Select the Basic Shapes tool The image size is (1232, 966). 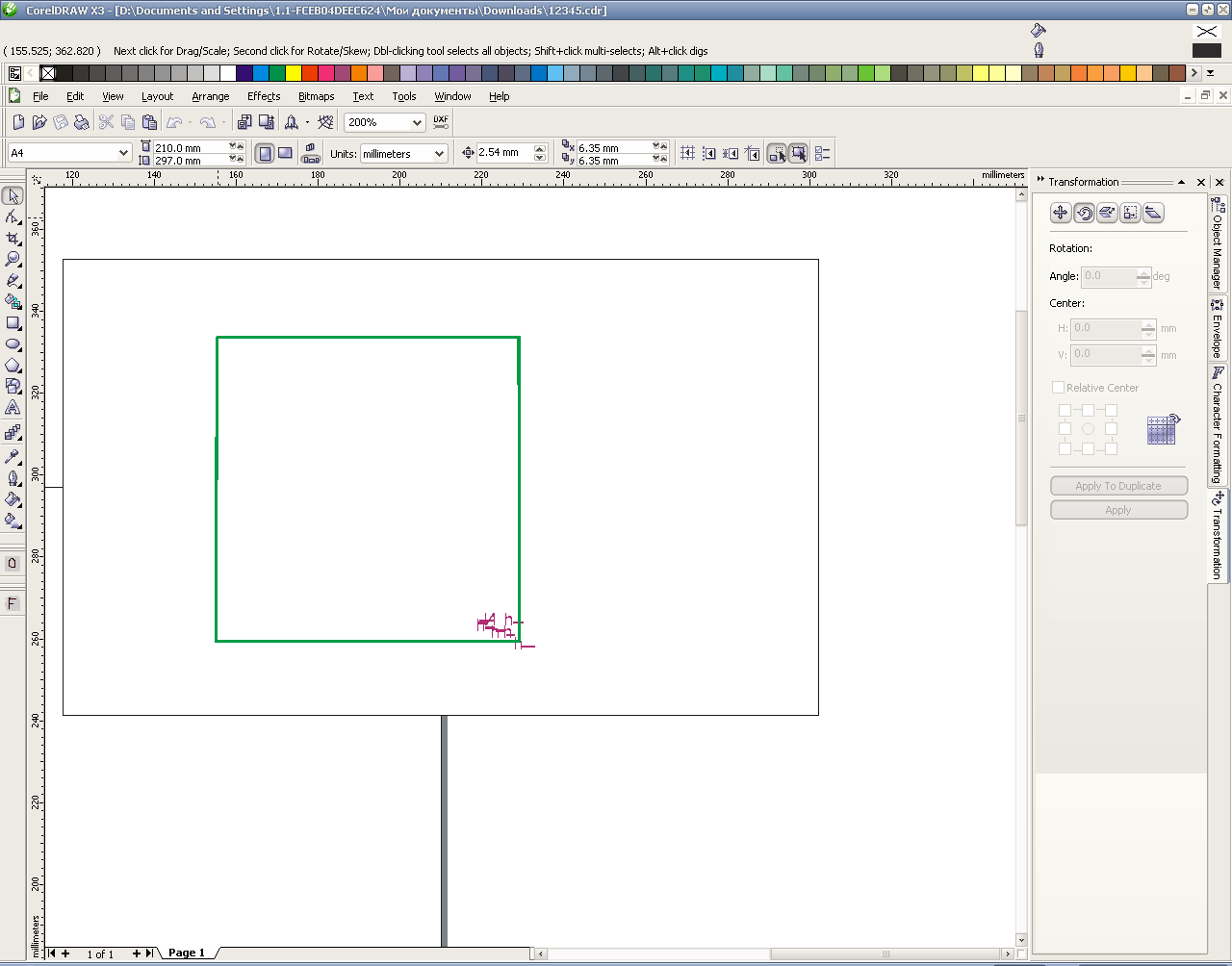click(x=13, y=386)
